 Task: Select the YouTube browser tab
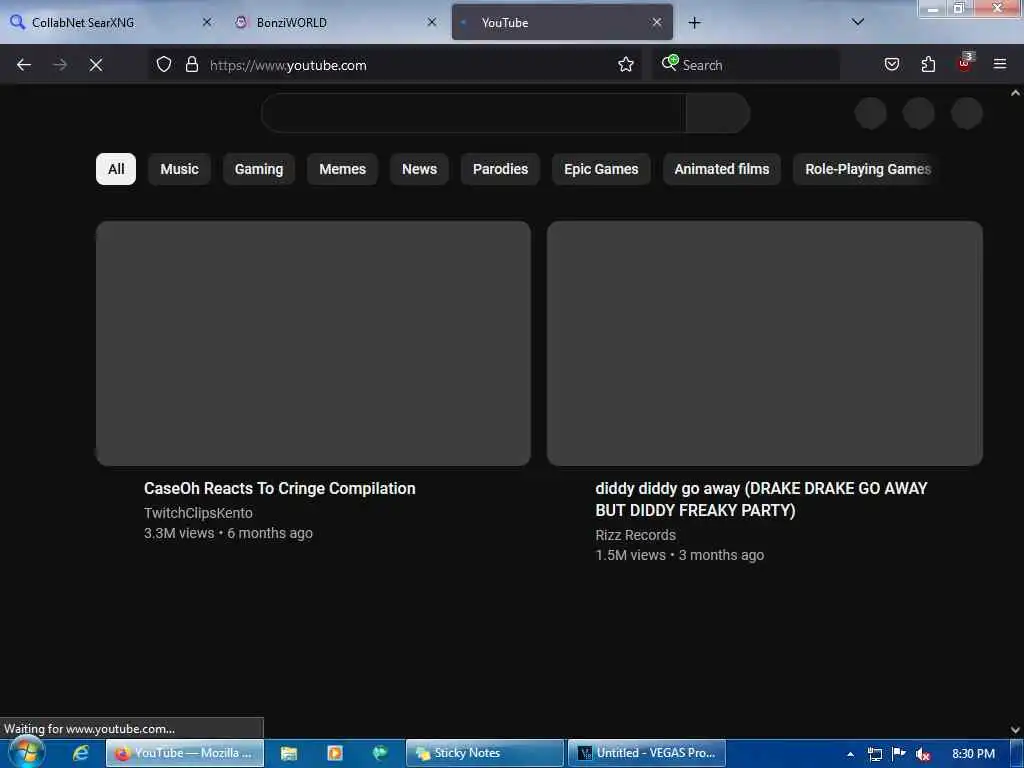tap(562, 22)
